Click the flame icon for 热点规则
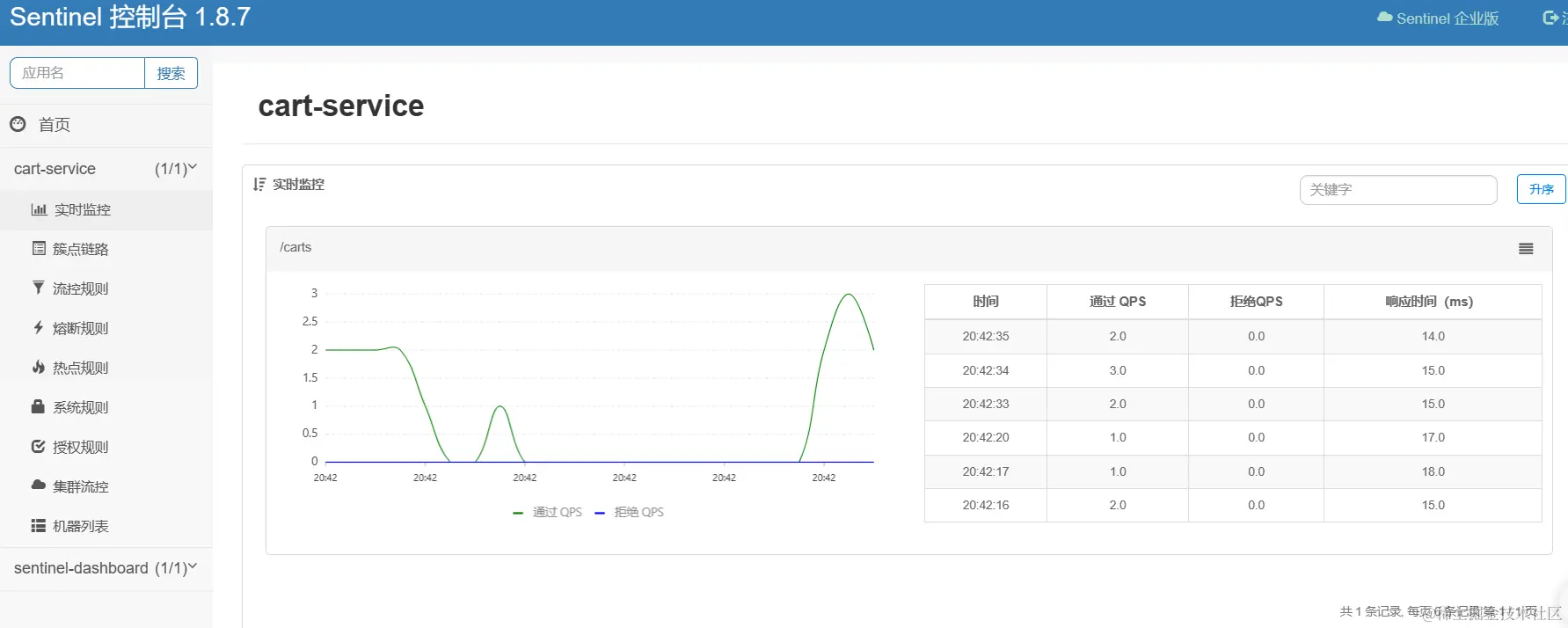Image resolution: width=1568 pixels, height=628 pixels. (38, 367)
